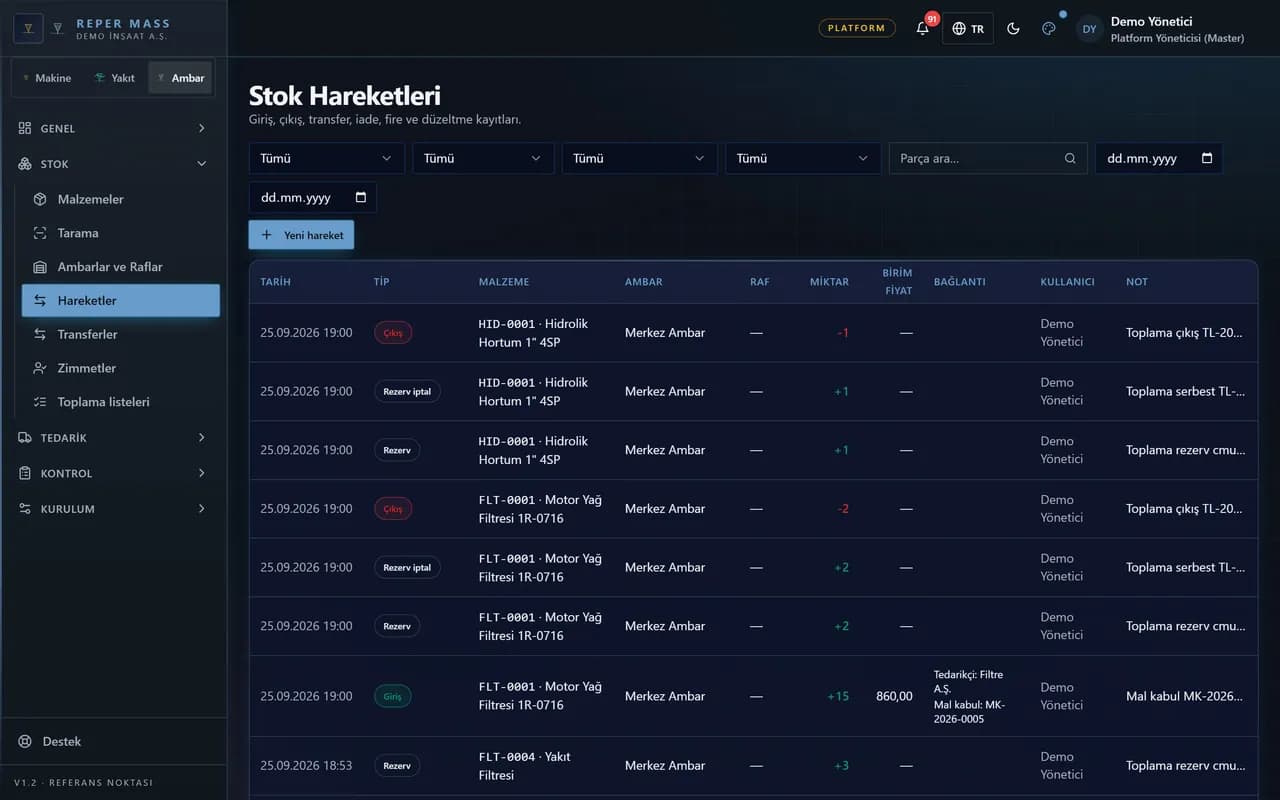
Task: Open the second Tümü filter dropdown
Action: pyautogui.click(x=483, y=158)
